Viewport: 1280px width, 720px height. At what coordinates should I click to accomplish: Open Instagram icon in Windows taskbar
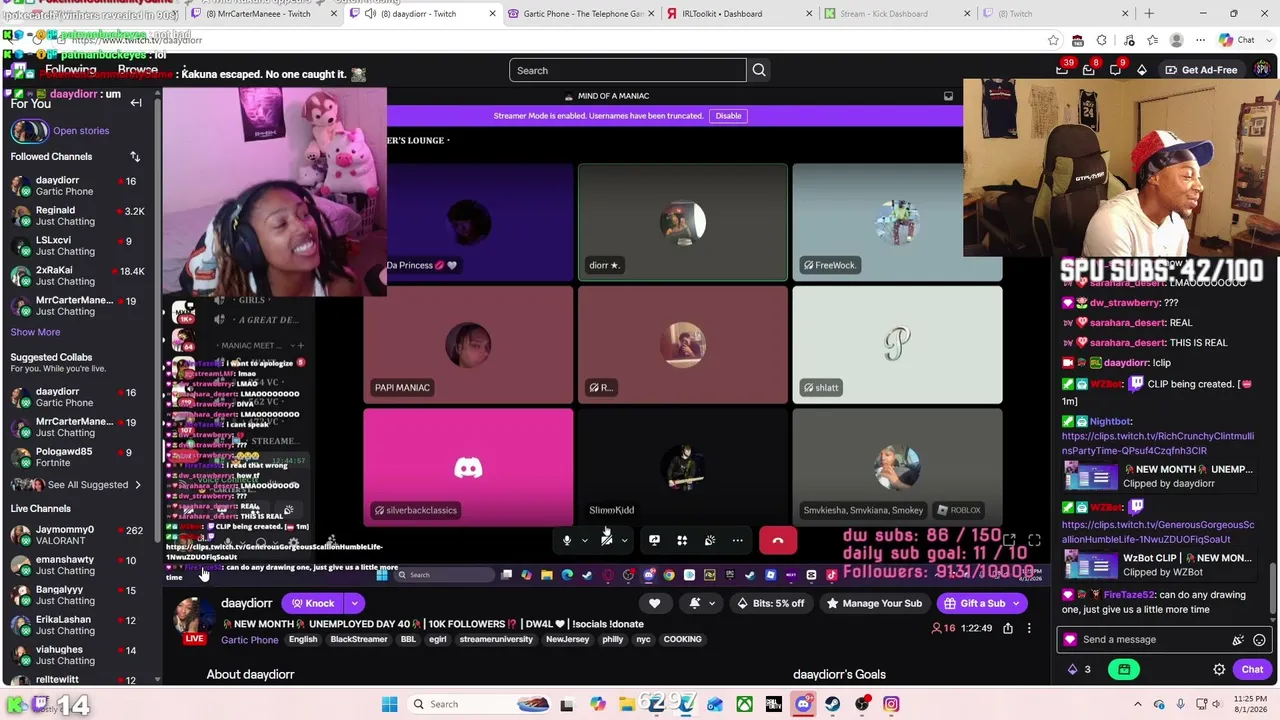click(891, 704)
